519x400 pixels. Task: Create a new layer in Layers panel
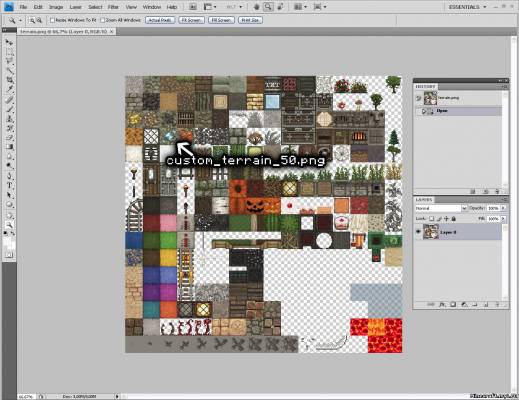click(486, 304)
